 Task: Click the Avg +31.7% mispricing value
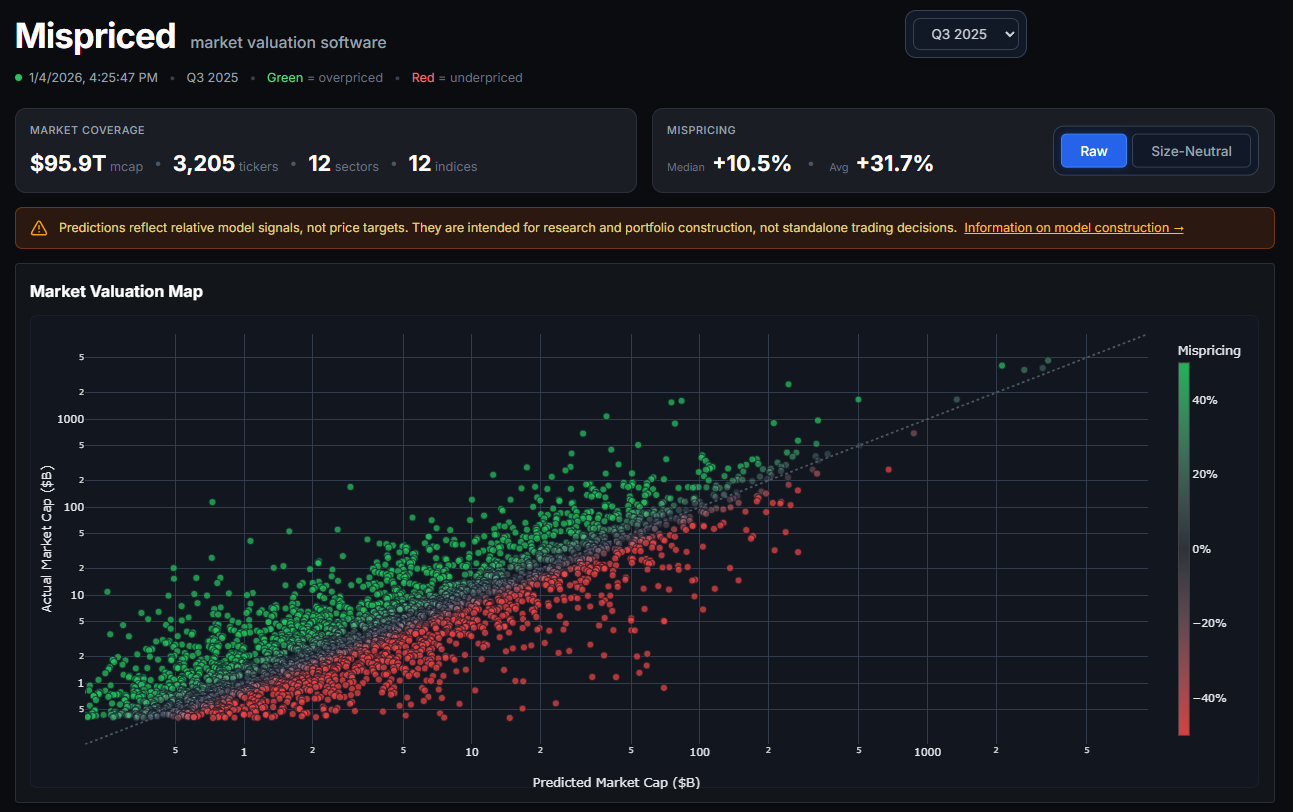point(894,164)
